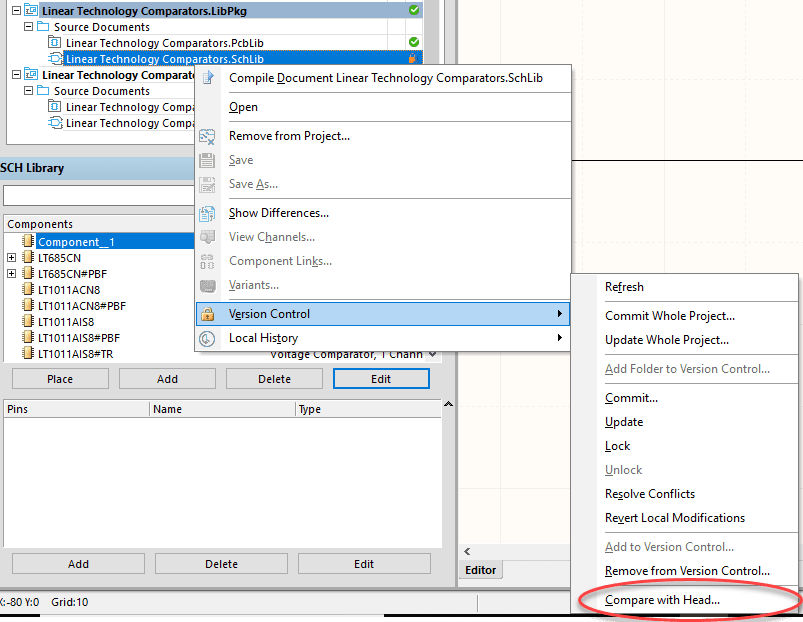Expand the LT685CN component
This screenshot has height=622, width=803.
[11, 258]
